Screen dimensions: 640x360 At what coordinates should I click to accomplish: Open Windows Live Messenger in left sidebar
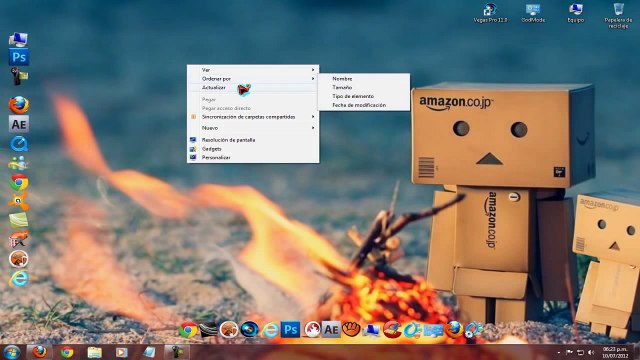coord(18,163)
